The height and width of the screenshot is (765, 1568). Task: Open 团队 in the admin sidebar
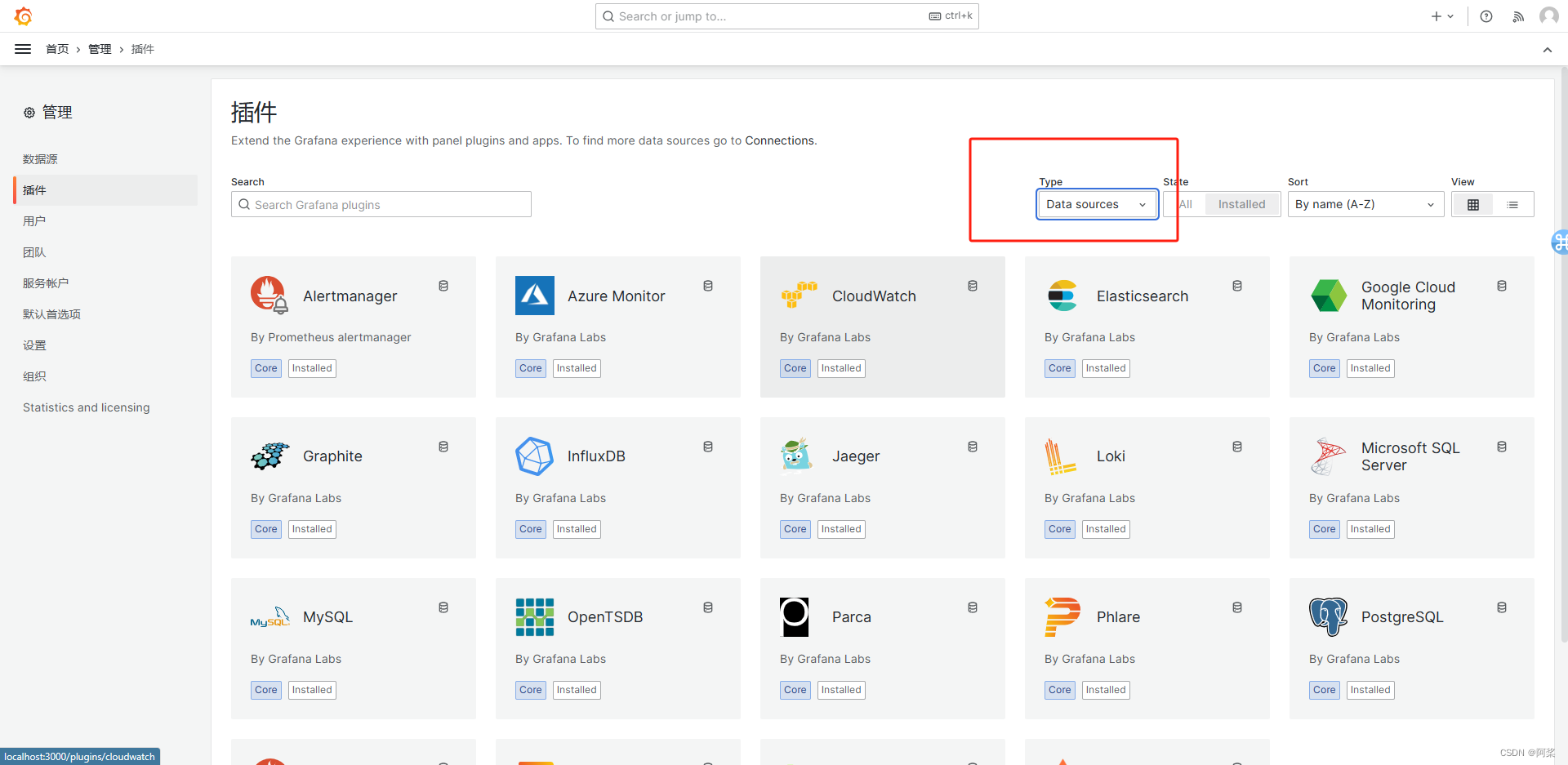coord(34,252)
